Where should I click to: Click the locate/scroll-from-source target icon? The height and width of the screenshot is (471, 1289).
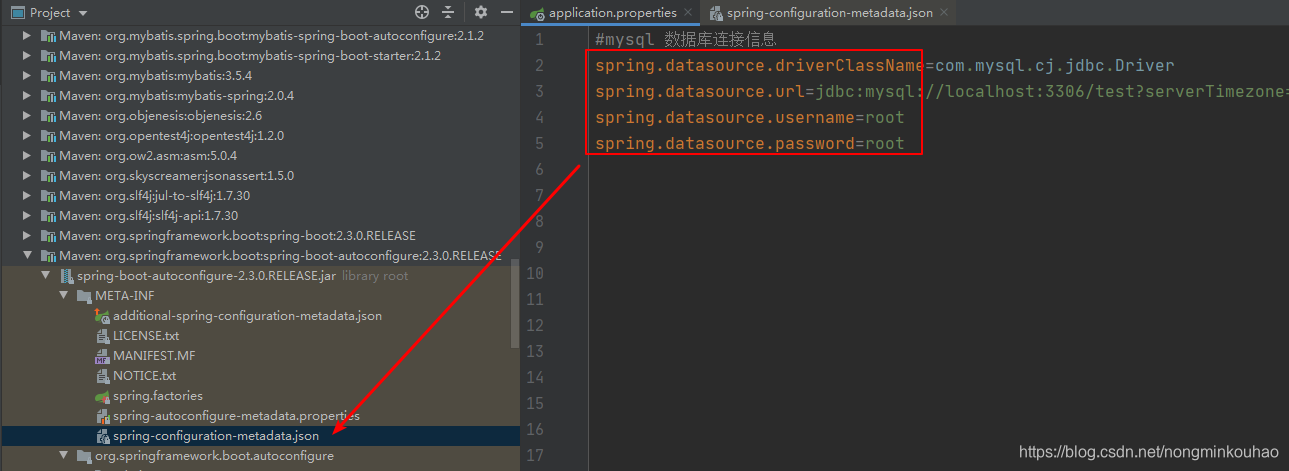click(422, 12)
